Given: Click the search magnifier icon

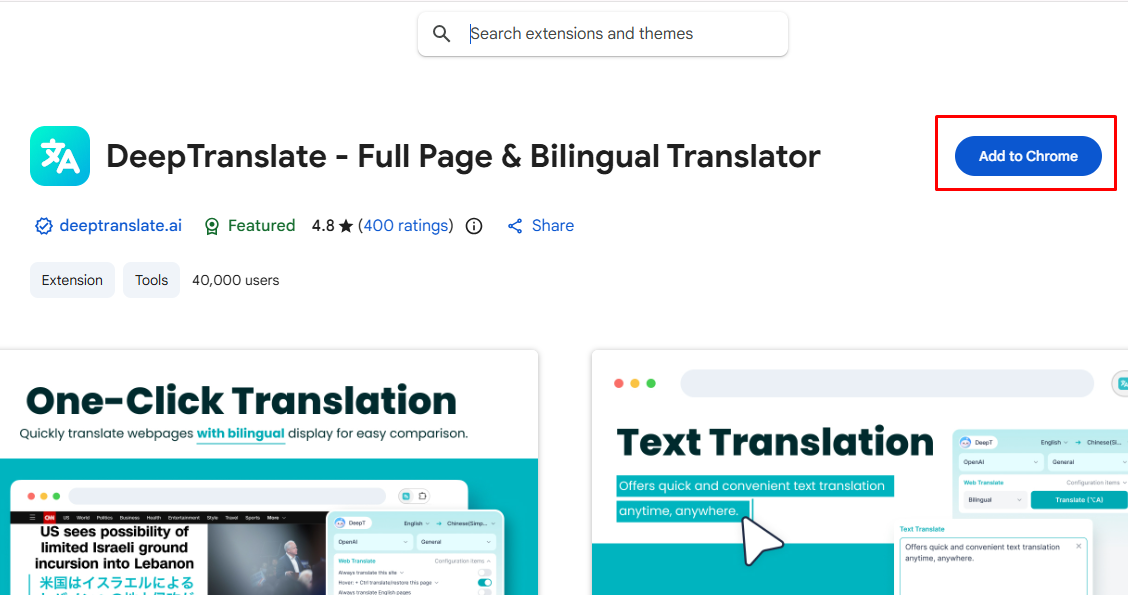Looking at the screenshot, I should tap(442, 34).
